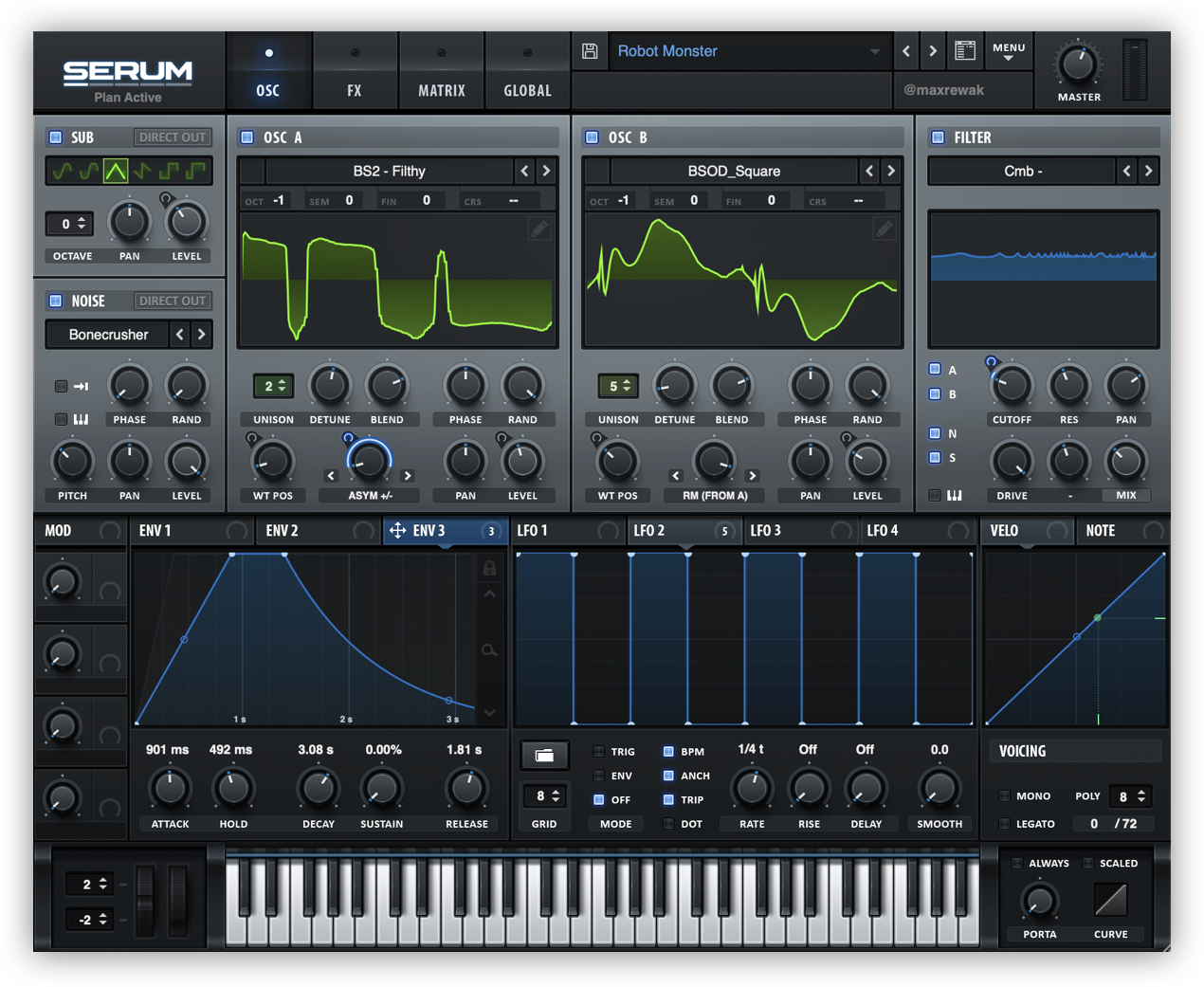Viewport: 1204px width, 987px height.
Task: Enable MONO voicing checkbox
Action: [1004, 795]
